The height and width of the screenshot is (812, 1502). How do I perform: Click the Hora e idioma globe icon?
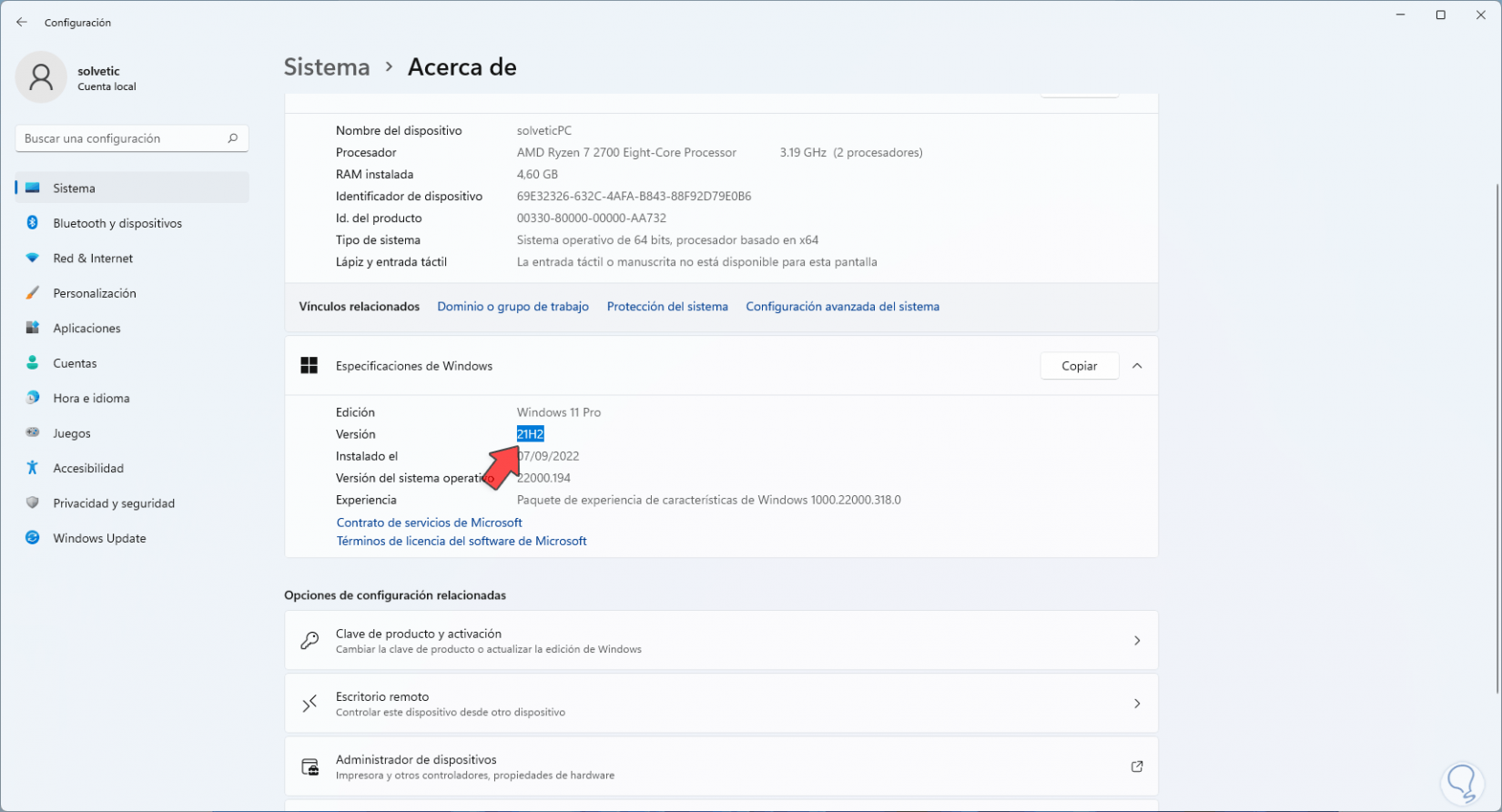(x=33, y=398)
